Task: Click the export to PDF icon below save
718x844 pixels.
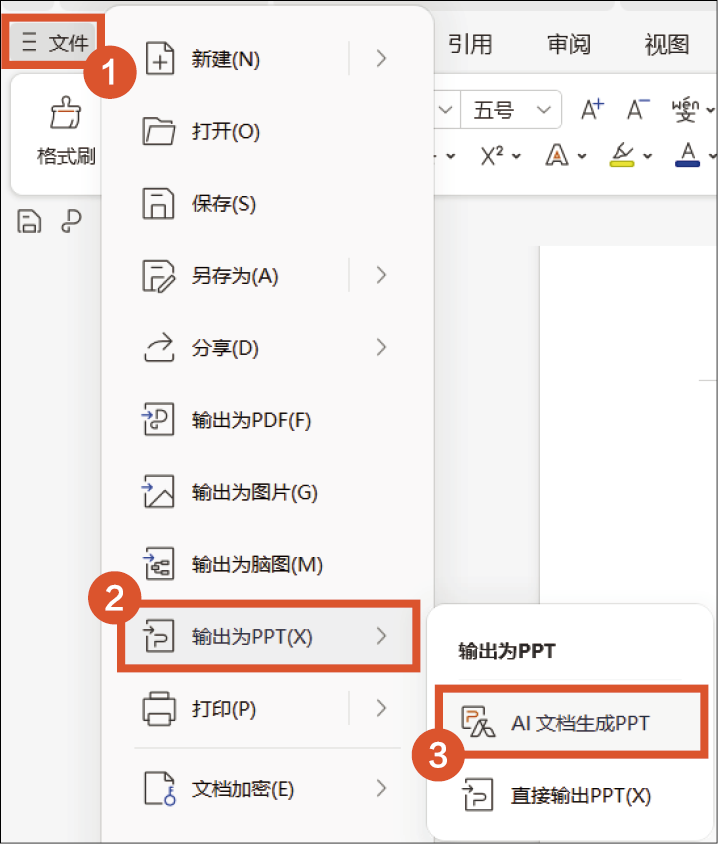Action: 71,222
